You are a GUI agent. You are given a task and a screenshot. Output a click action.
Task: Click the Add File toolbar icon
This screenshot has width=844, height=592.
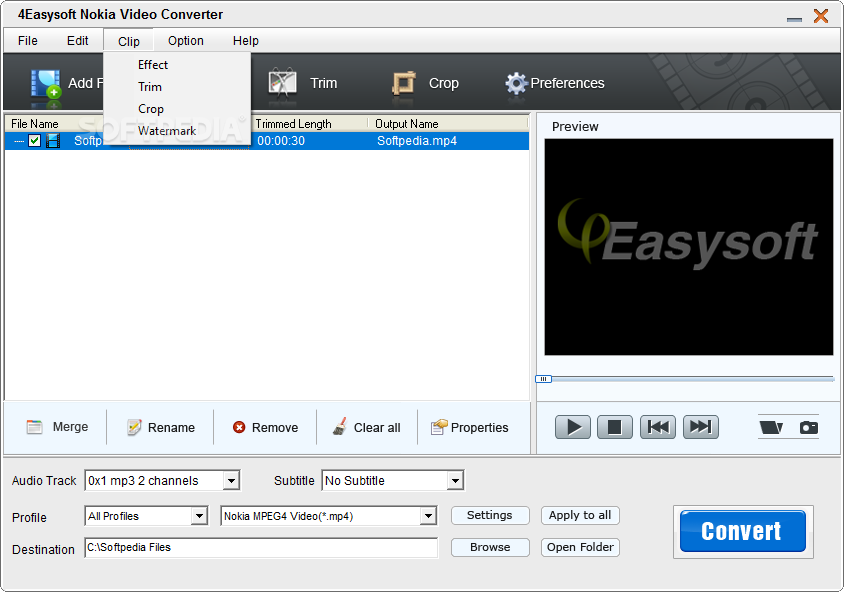(45, 84)
